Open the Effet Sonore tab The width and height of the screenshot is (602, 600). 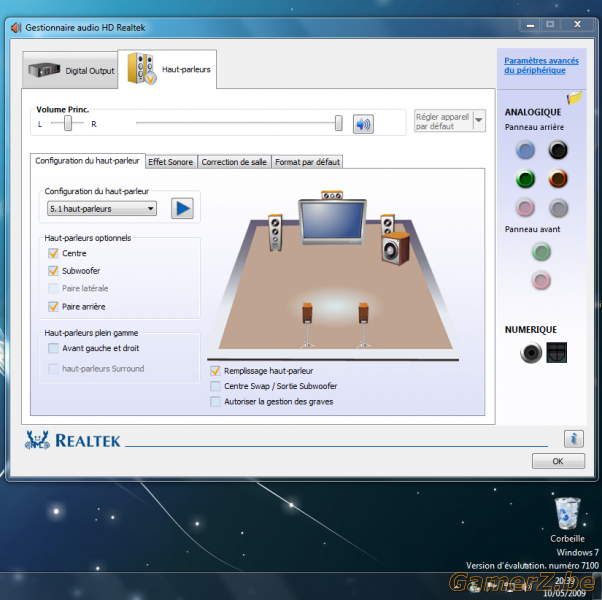point(171,162)
